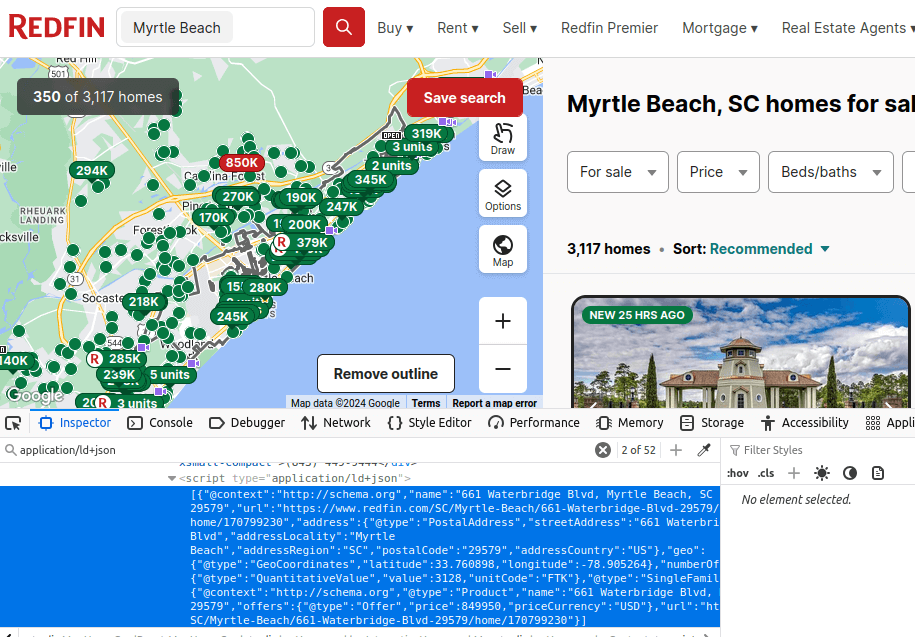Switch to the Performance tab
This screenshot has height=637, width=915.
pyautogui.click(x=534, y=423)
